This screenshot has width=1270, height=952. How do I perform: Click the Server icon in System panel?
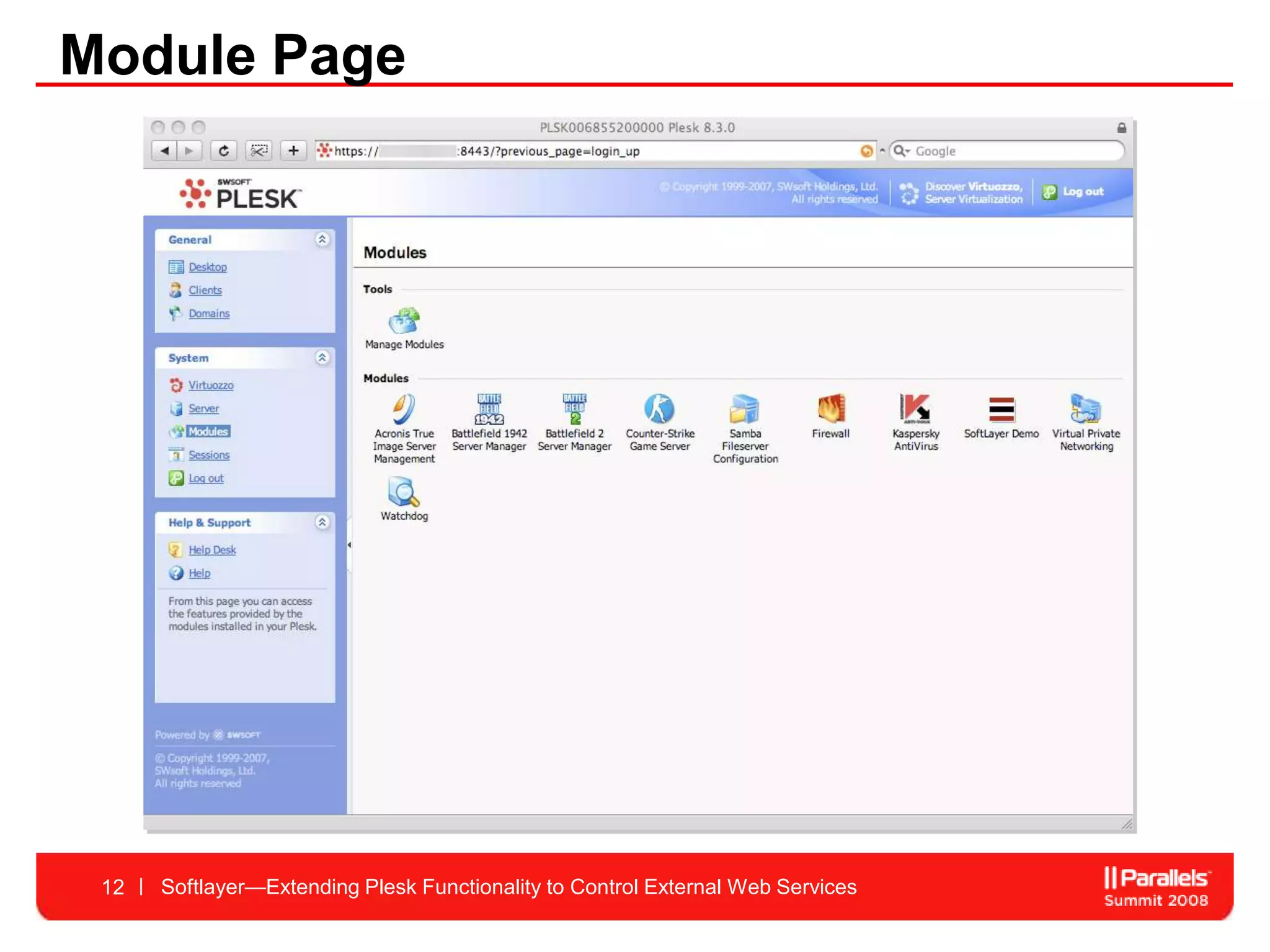pyautogui.click(x=176, y=408)
